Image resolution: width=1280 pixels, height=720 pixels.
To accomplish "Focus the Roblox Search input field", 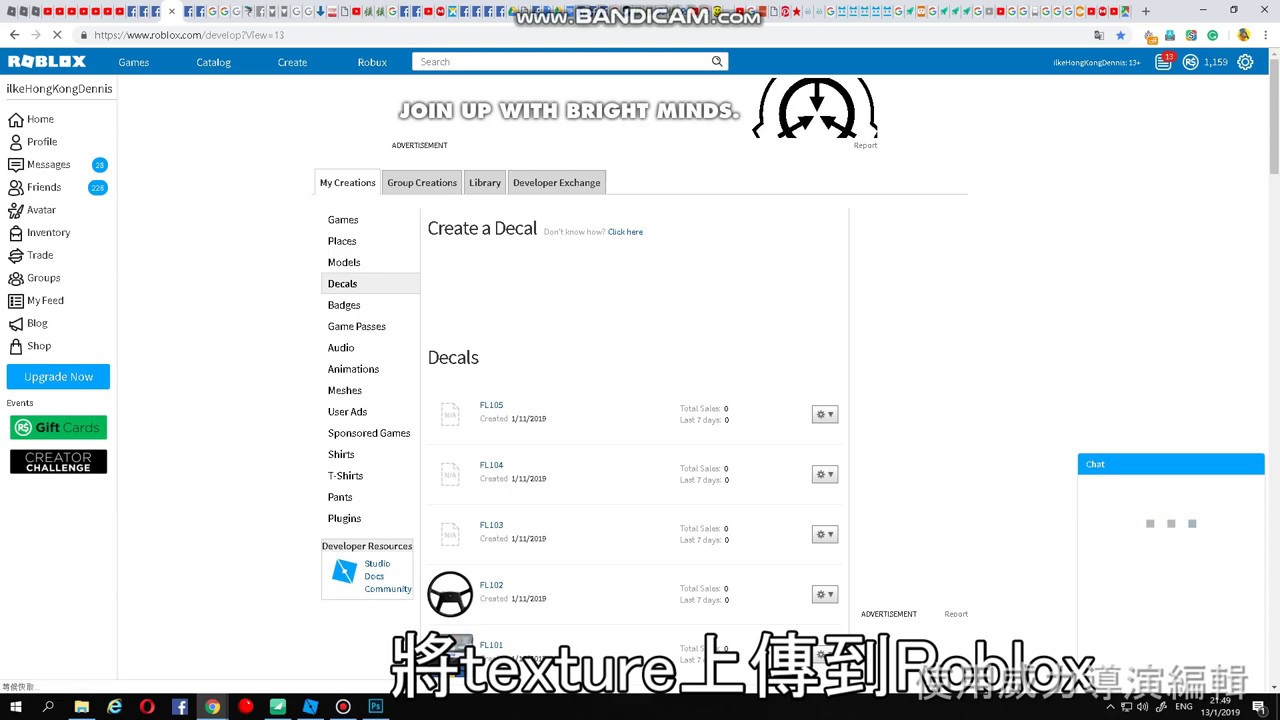I will point(562,62).
